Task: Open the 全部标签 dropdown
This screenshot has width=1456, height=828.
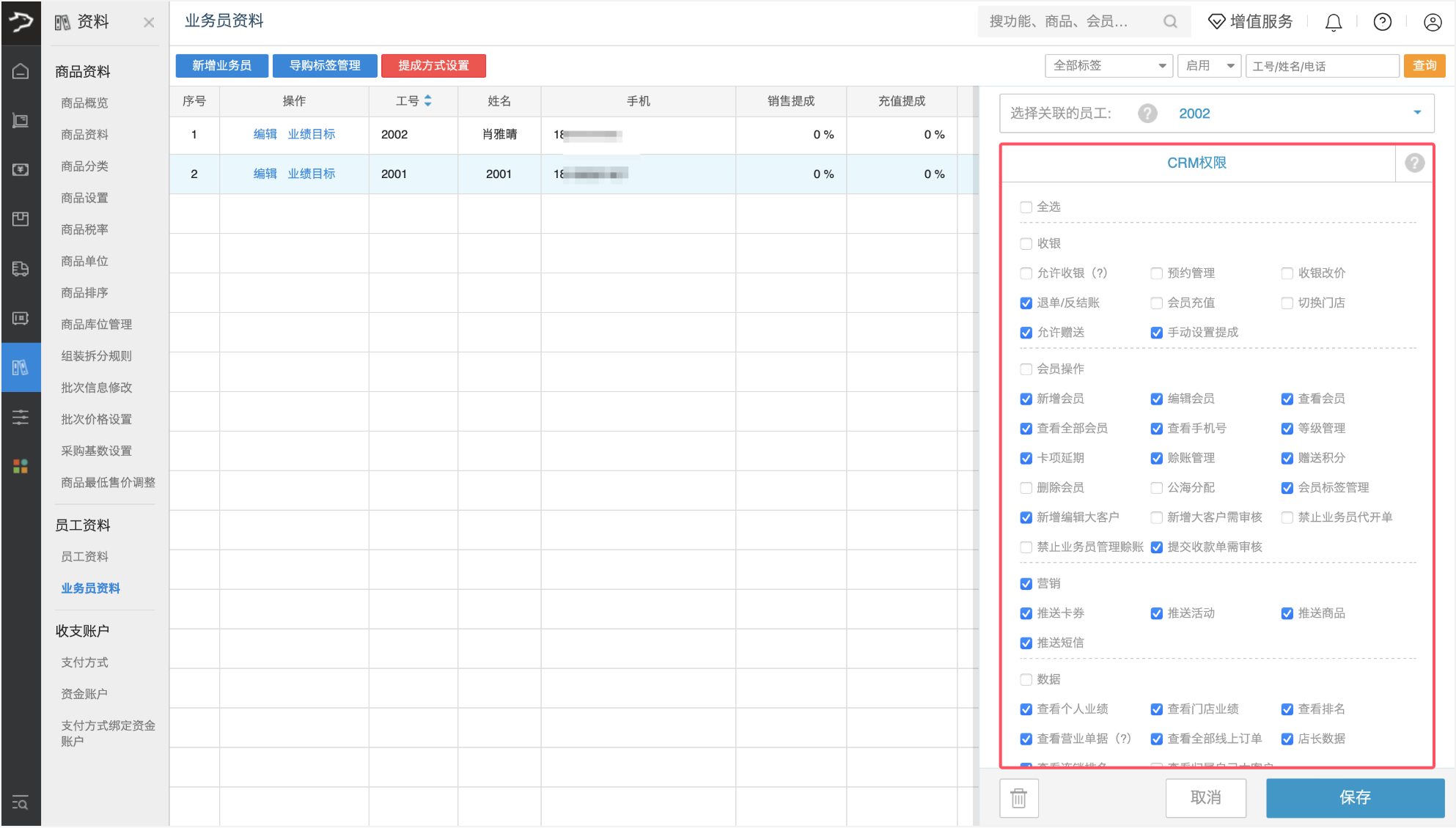Action: (x=1108, y=66)
